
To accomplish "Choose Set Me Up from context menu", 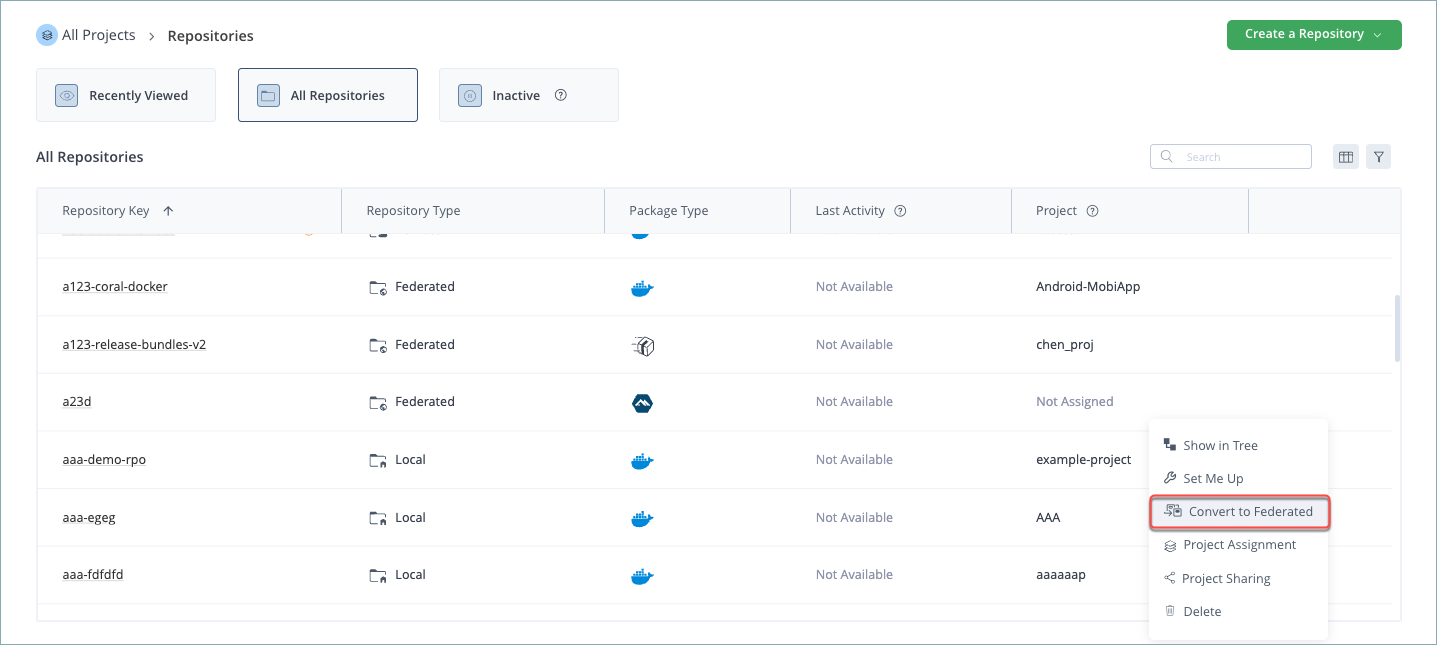I will 1238,479.
